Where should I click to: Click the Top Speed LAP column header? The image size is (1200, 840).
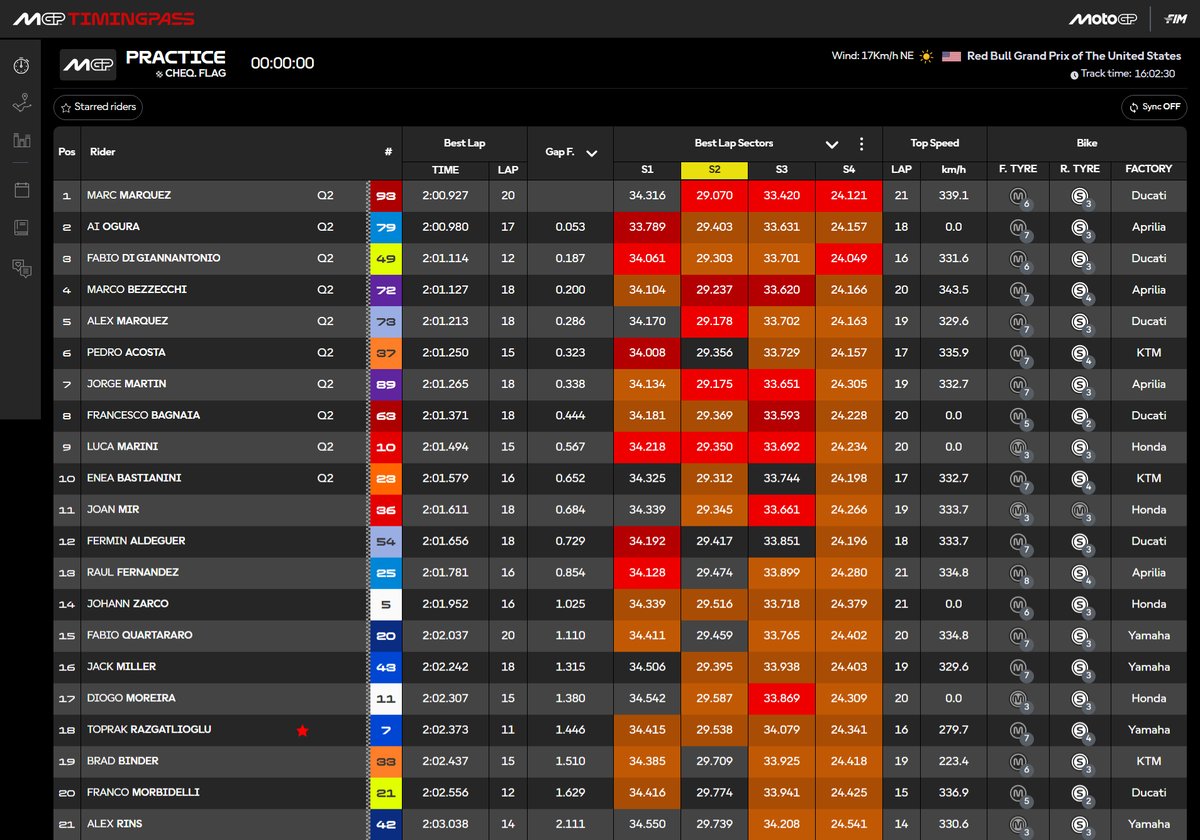pyautogui.click(x=901, y=170)
